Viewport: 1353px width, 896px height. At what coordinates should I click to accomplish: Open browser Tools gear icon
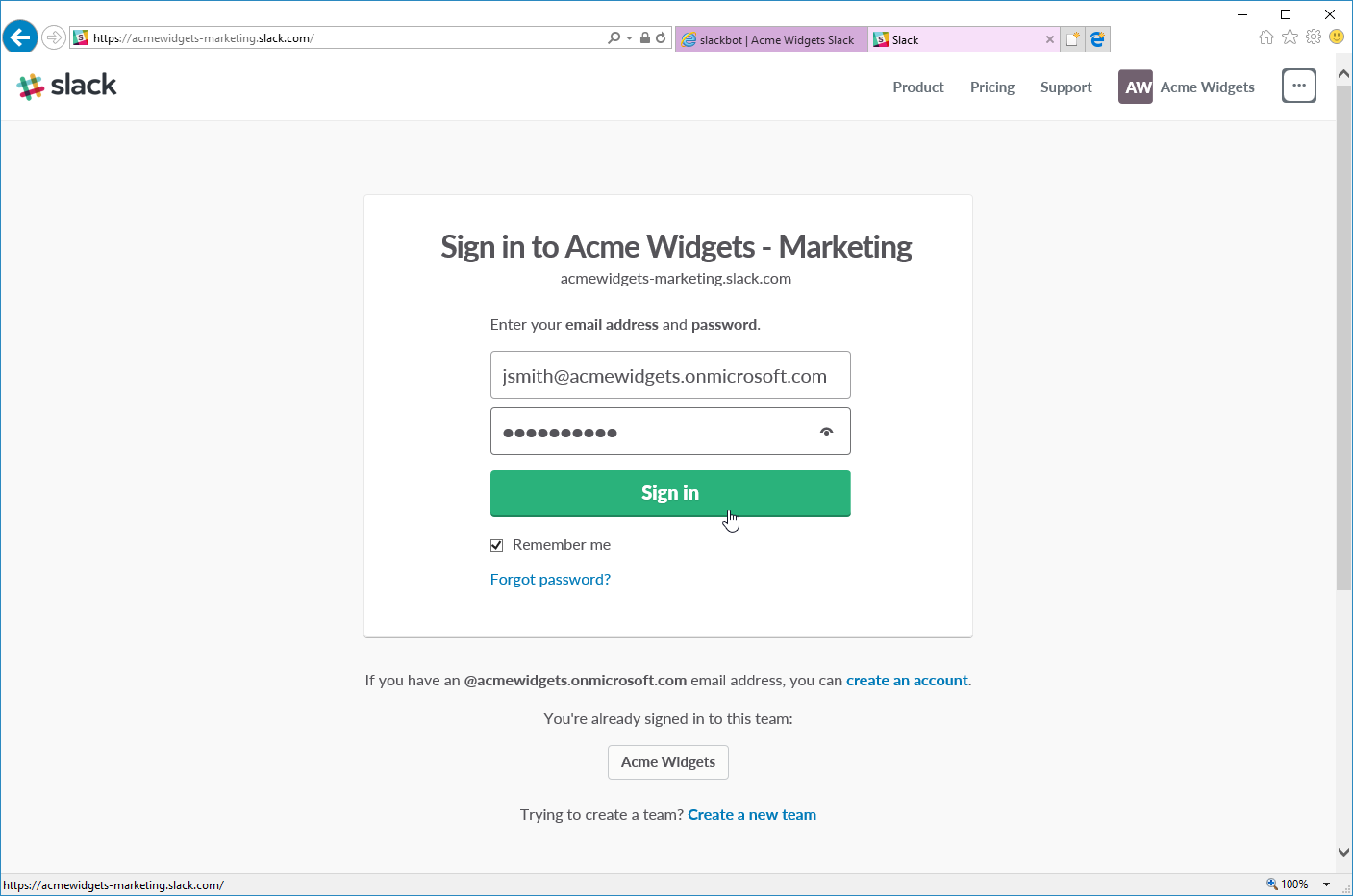1314,37
